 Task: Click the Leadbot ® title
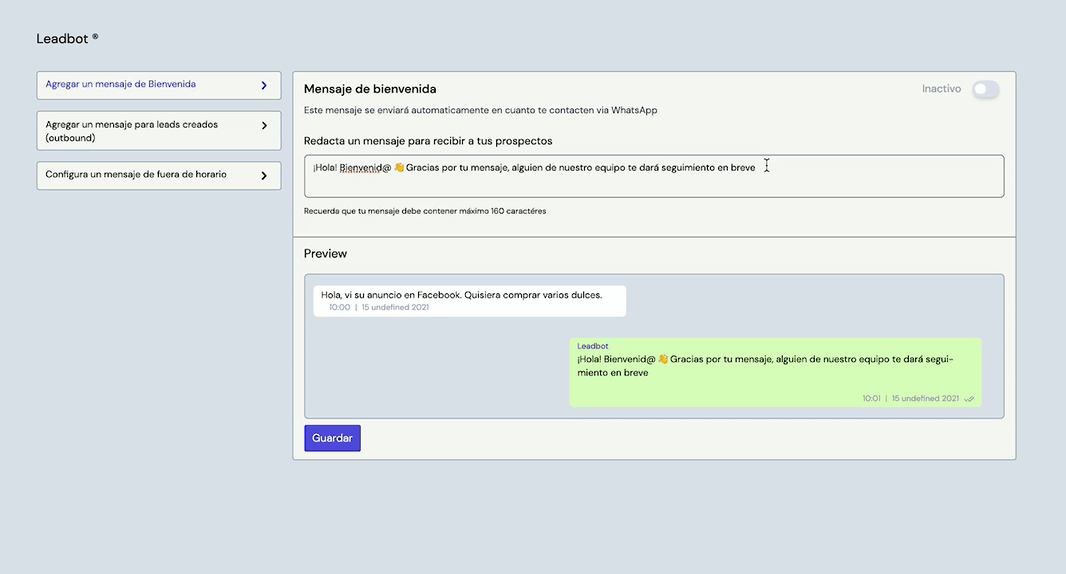67,39
